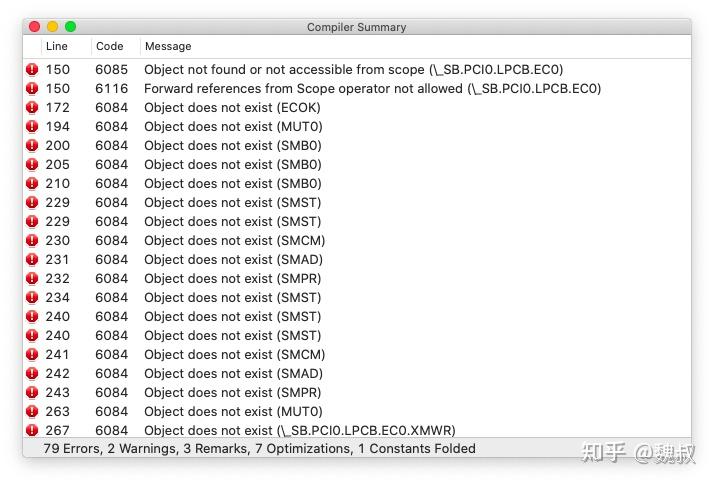Select the line 263 MUT0 error message

pyautogui.click(x=233, y=412)
